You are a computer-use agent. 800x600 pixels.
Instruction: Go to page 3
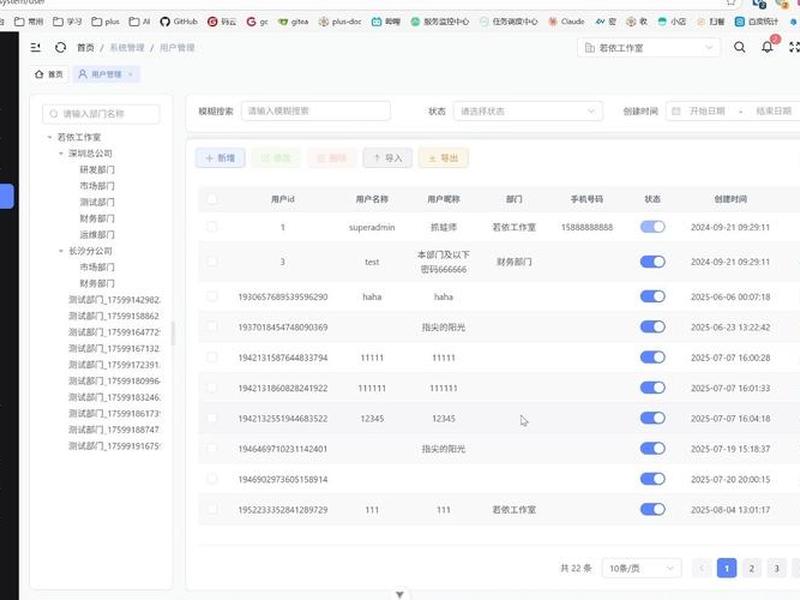tap(777, 568)
